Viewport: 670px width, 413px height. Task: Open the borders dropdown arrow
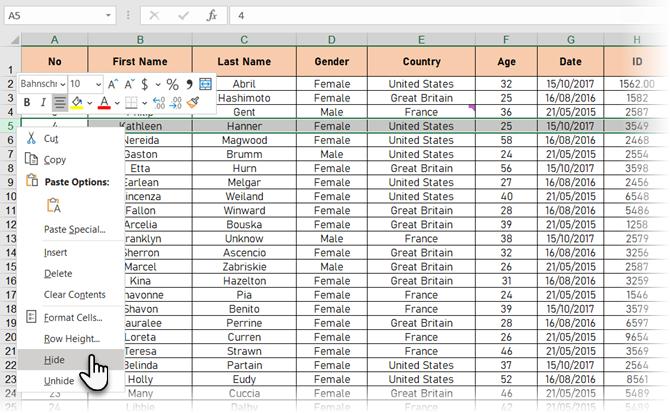(x=144, y=103)
